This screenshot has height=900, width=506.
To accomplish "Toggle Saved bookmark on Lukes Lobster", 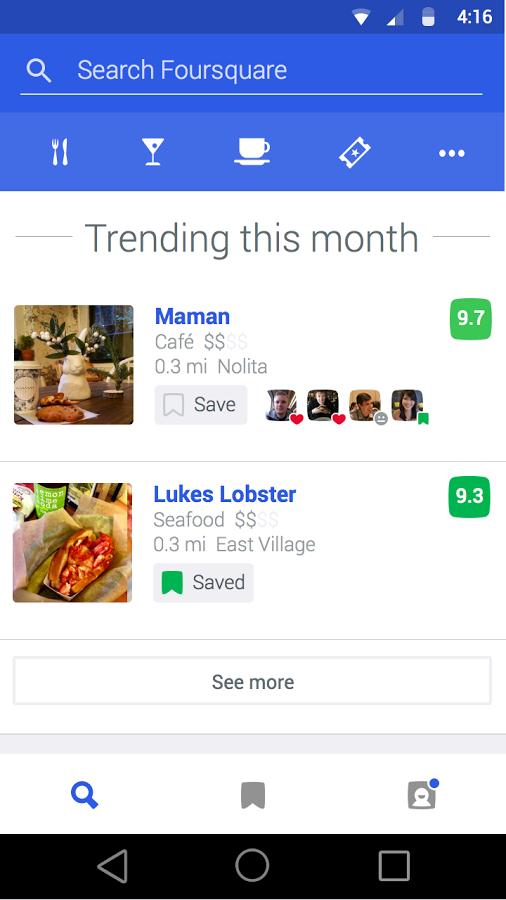I will point(204,583).
